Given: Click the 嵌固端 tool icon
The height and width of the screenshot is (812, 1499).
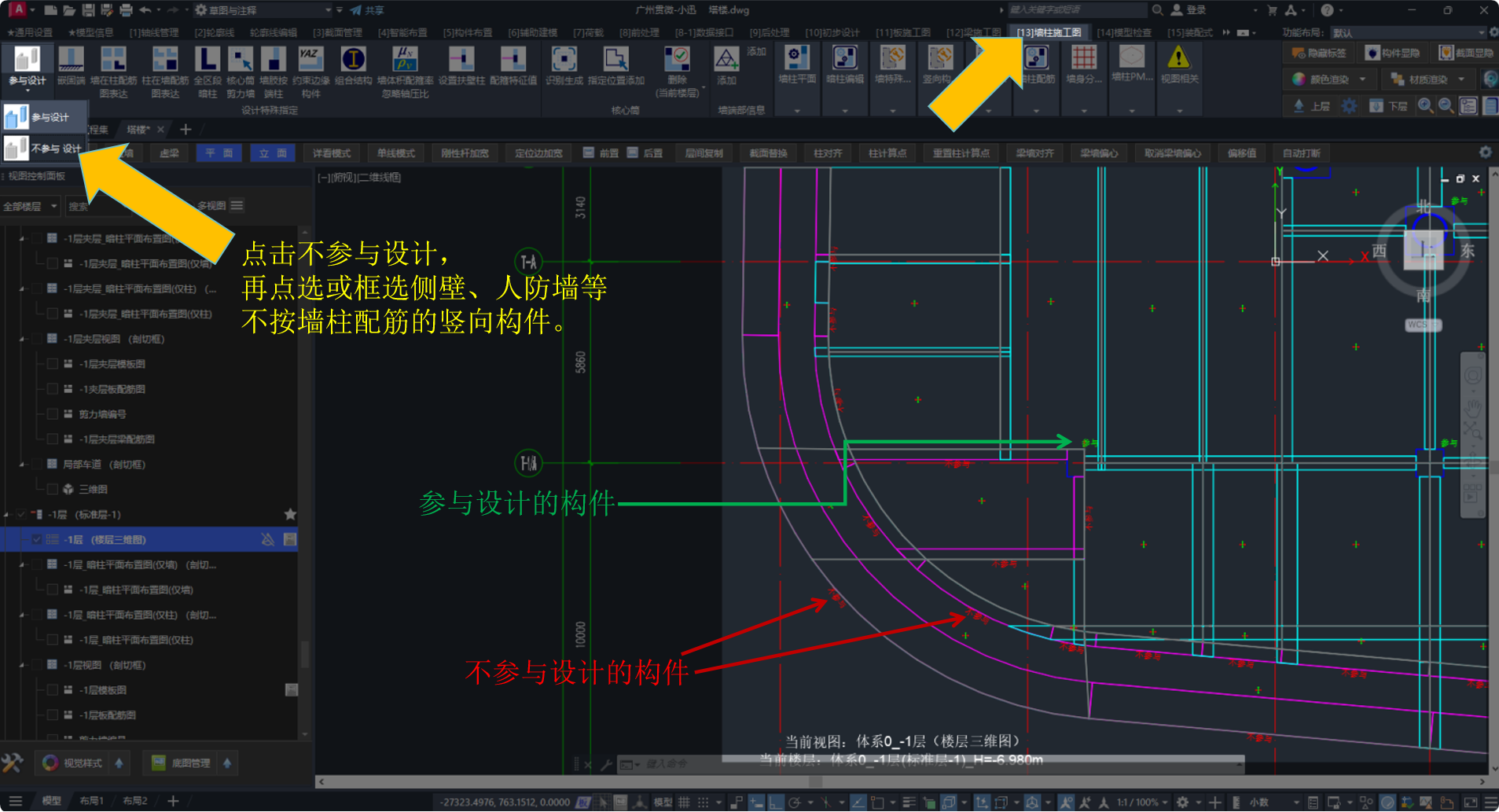Looking at the screenshot, I should pyautogui.click(x=71, y=60).
